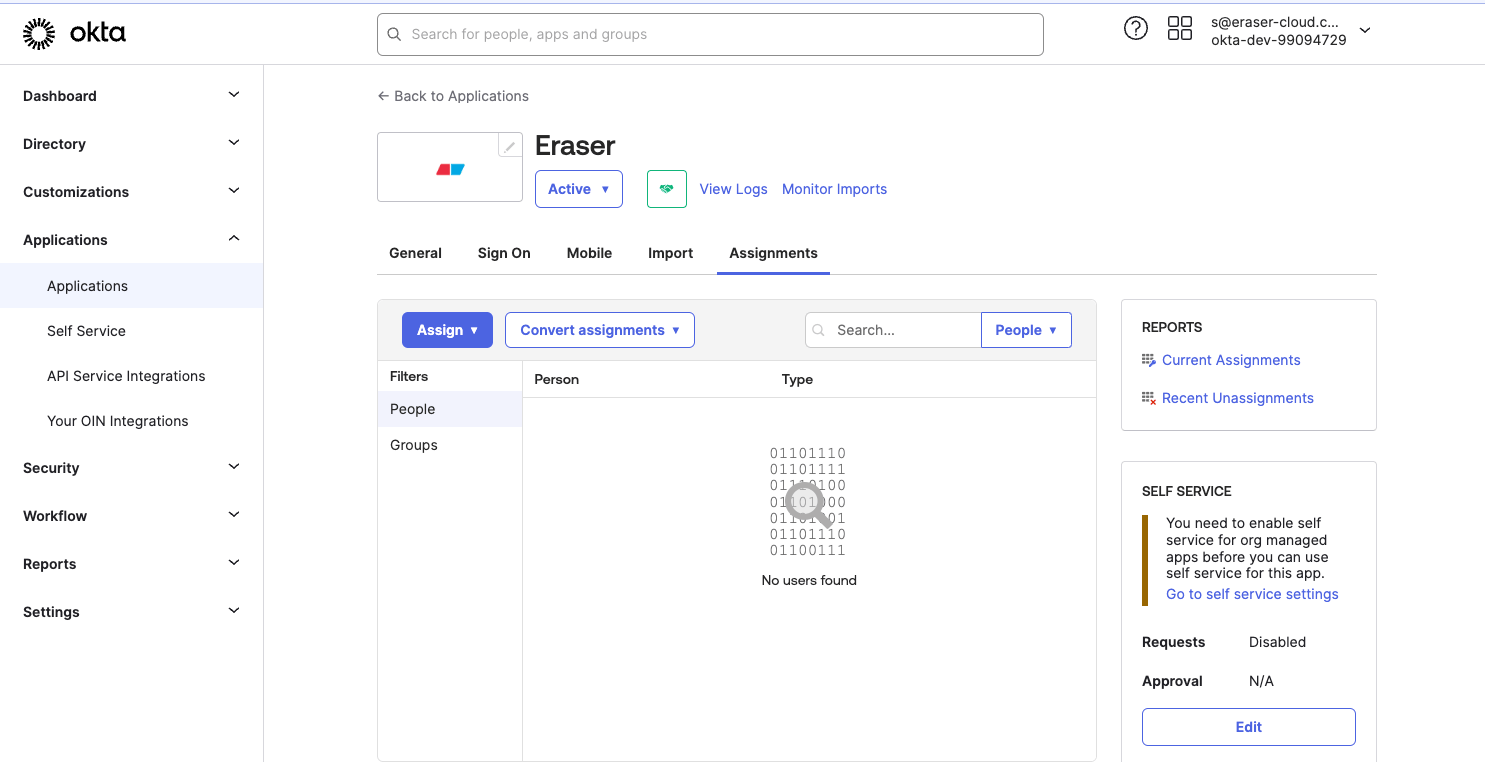This screenshot has height=762, width=1485.
Task: Switch to the Sign On tab
Action: click(504, 253)
